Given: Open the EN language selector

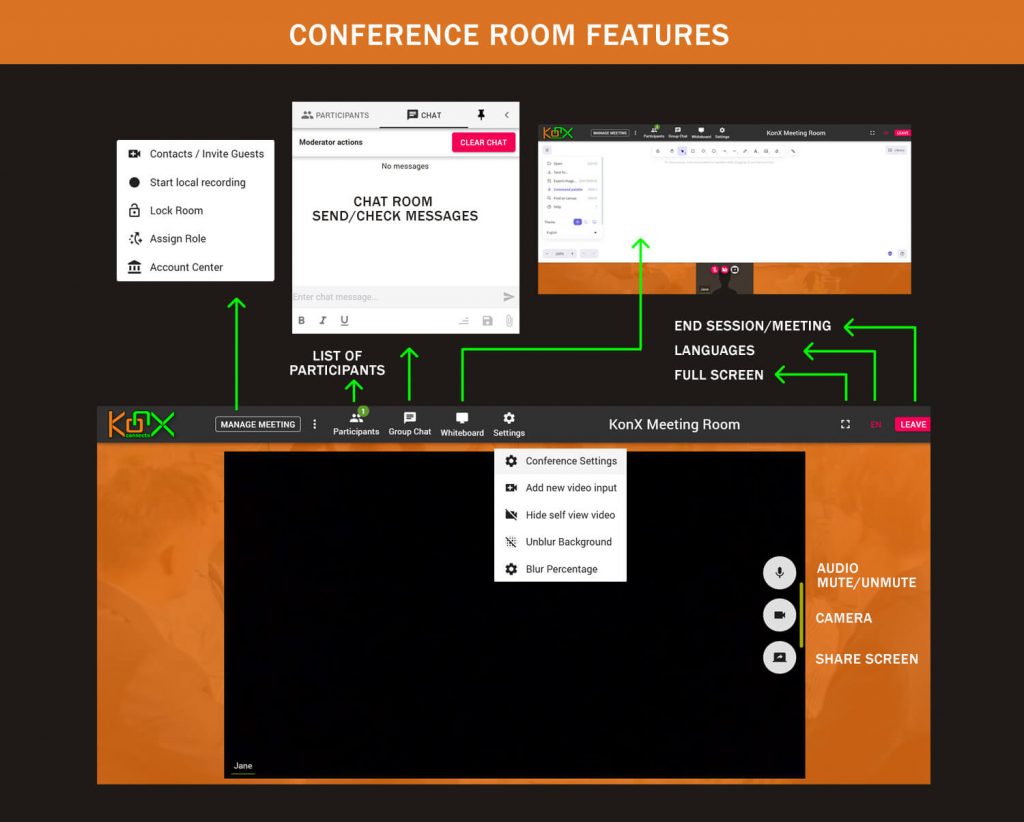Looking at the screenshot, I should pyautogui.click(x=876, y=424).
